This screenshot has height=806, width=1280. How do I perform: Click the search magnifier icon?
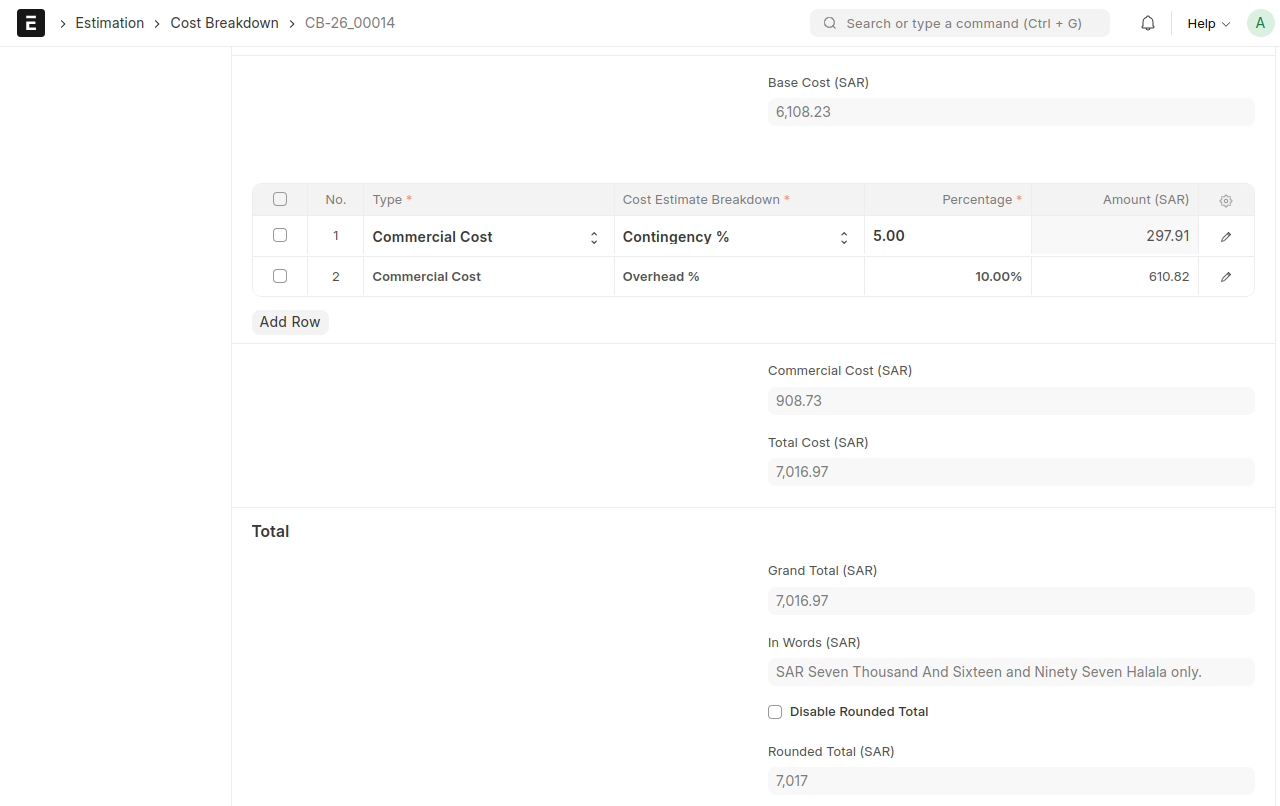pyautogui.click(x=830, y=23)
